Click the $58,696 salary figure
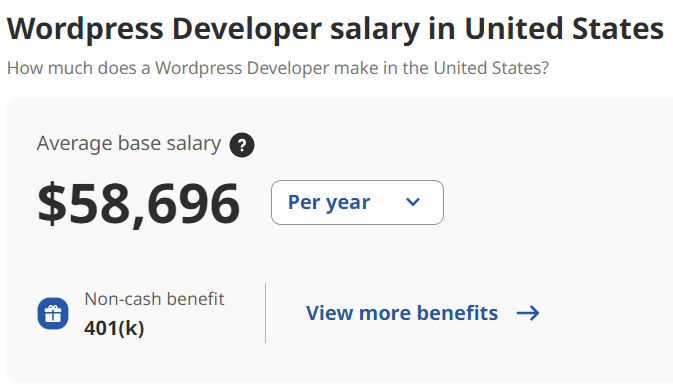Screen dimensions: 673x388 (x=139, y=204)
